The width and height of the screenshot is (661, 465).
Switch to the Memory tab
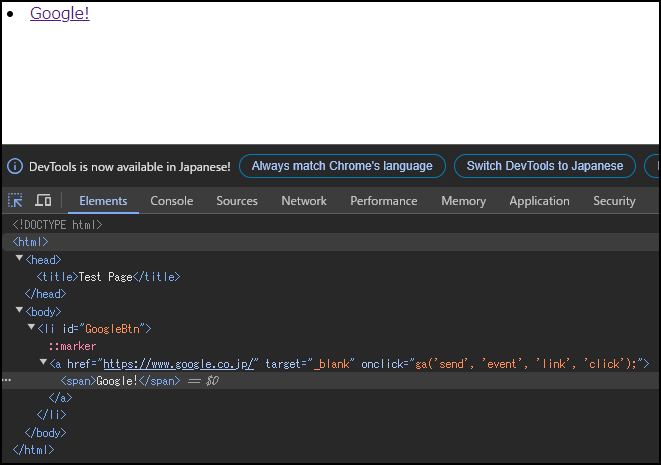pos(464,201)
